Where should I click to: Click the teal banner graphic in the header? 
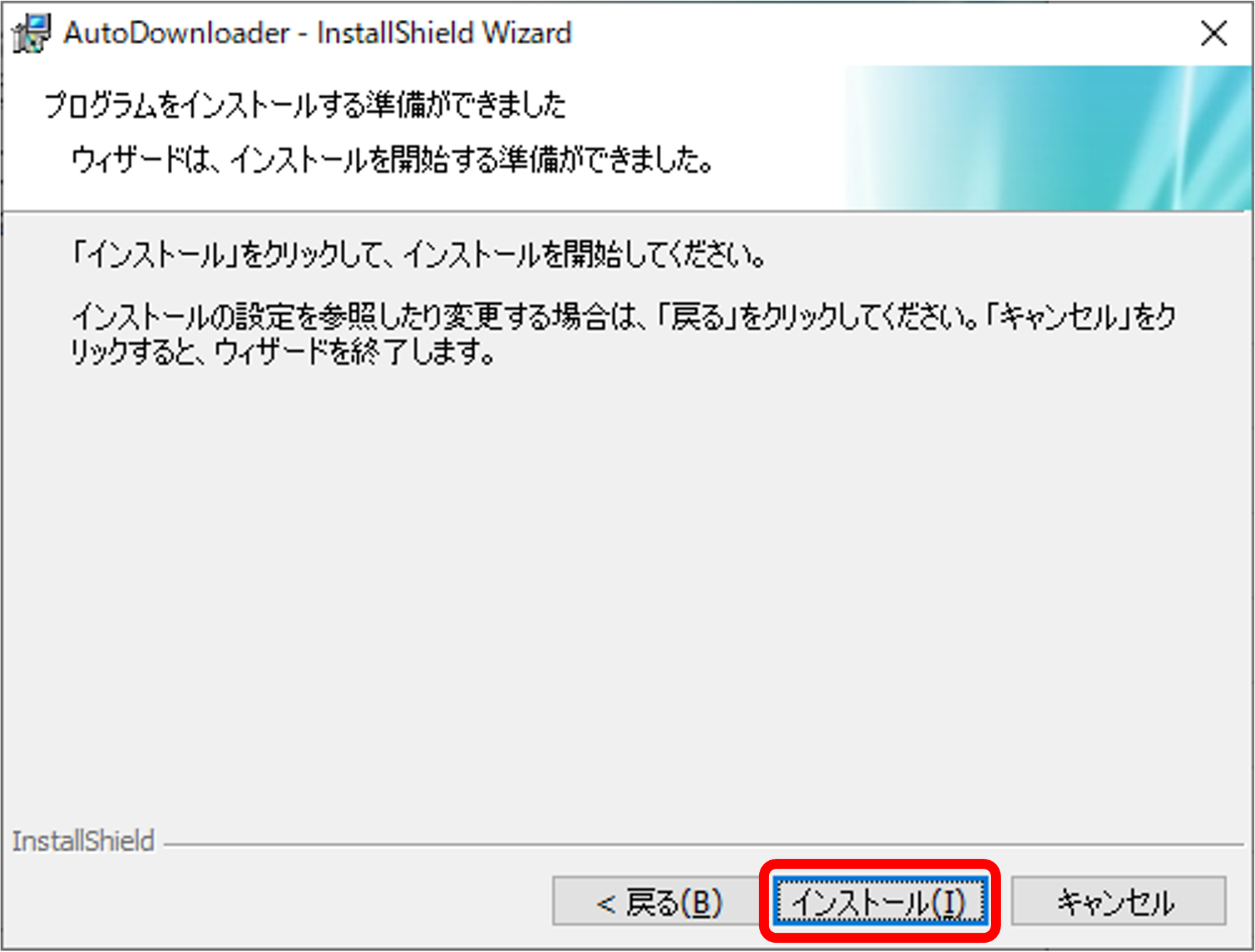[x=1049, y=137]
